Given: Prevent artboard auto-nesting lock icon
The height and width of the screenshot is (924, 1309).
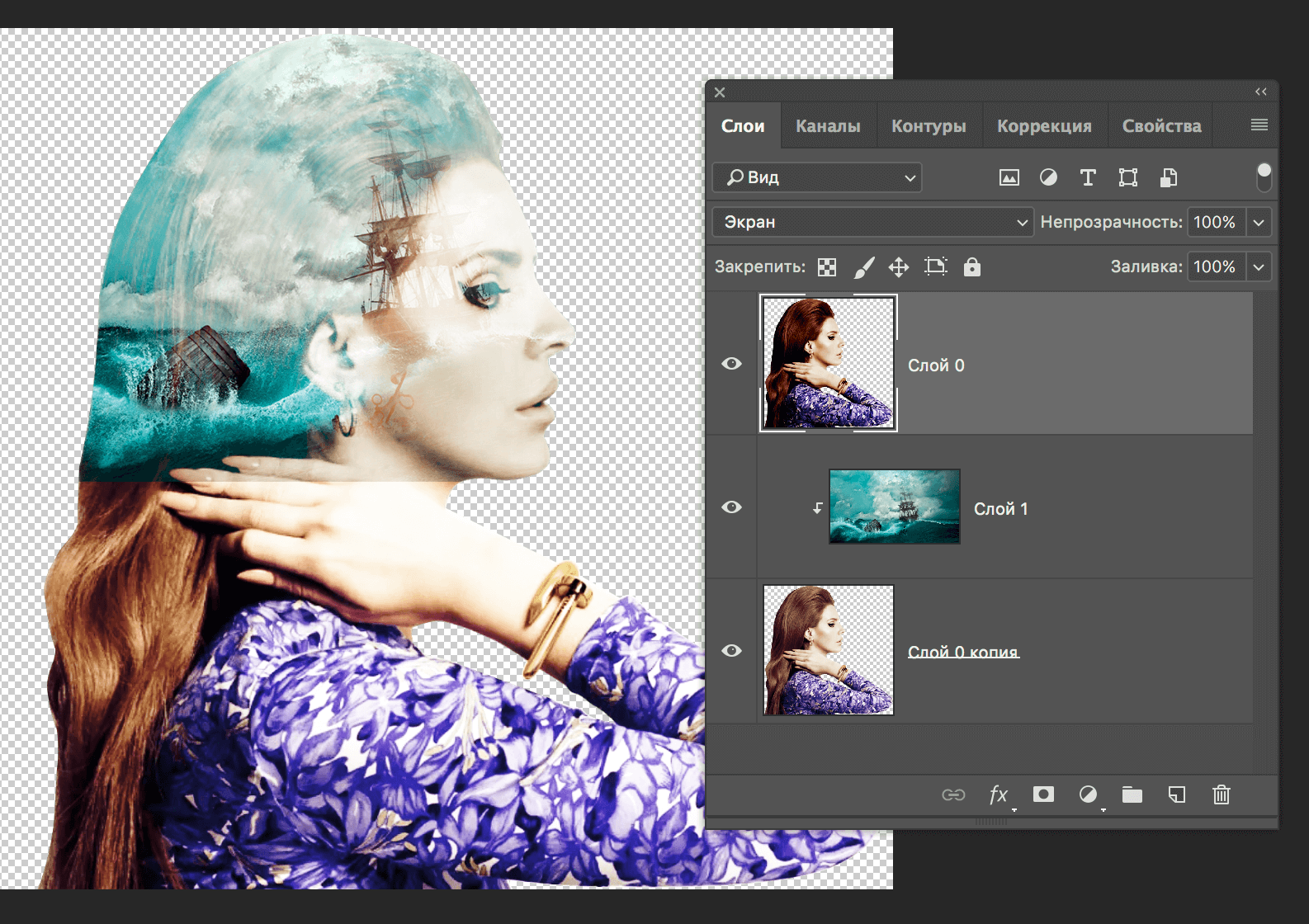Looking at the screenshot, I should coord(935,266).
